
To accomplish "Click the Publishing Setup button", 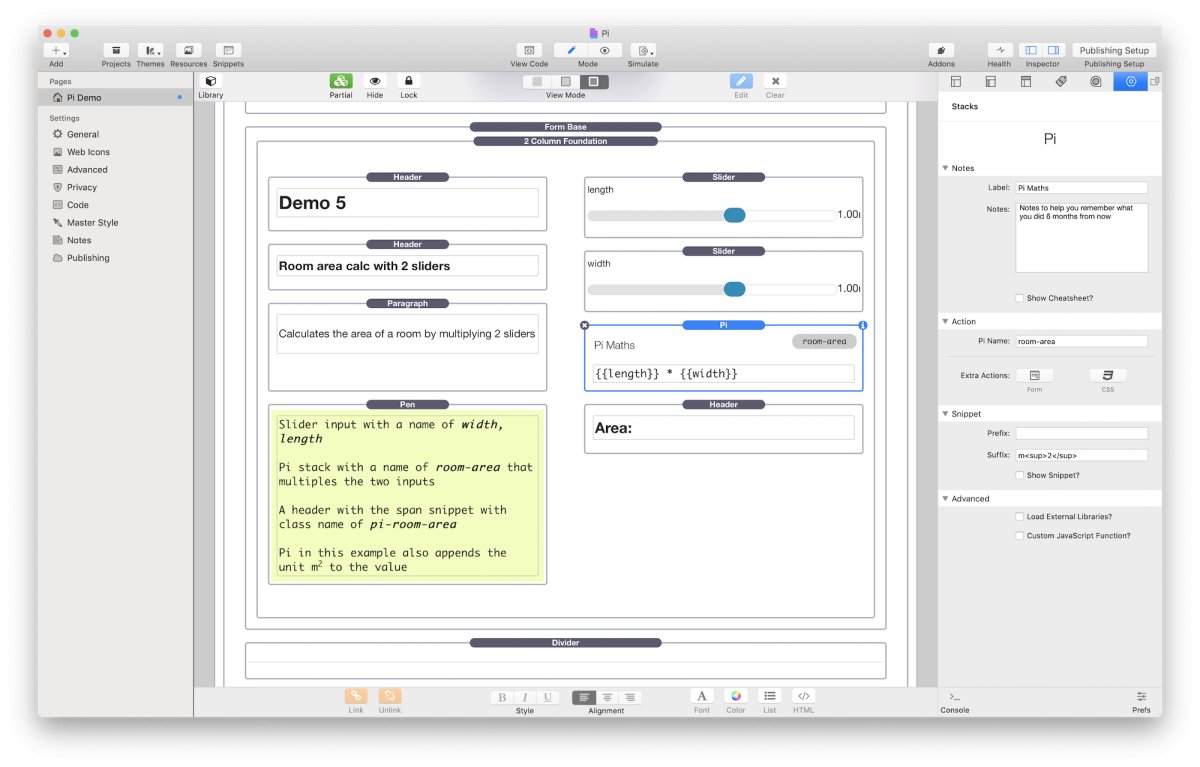I will tap(1114, 50).
